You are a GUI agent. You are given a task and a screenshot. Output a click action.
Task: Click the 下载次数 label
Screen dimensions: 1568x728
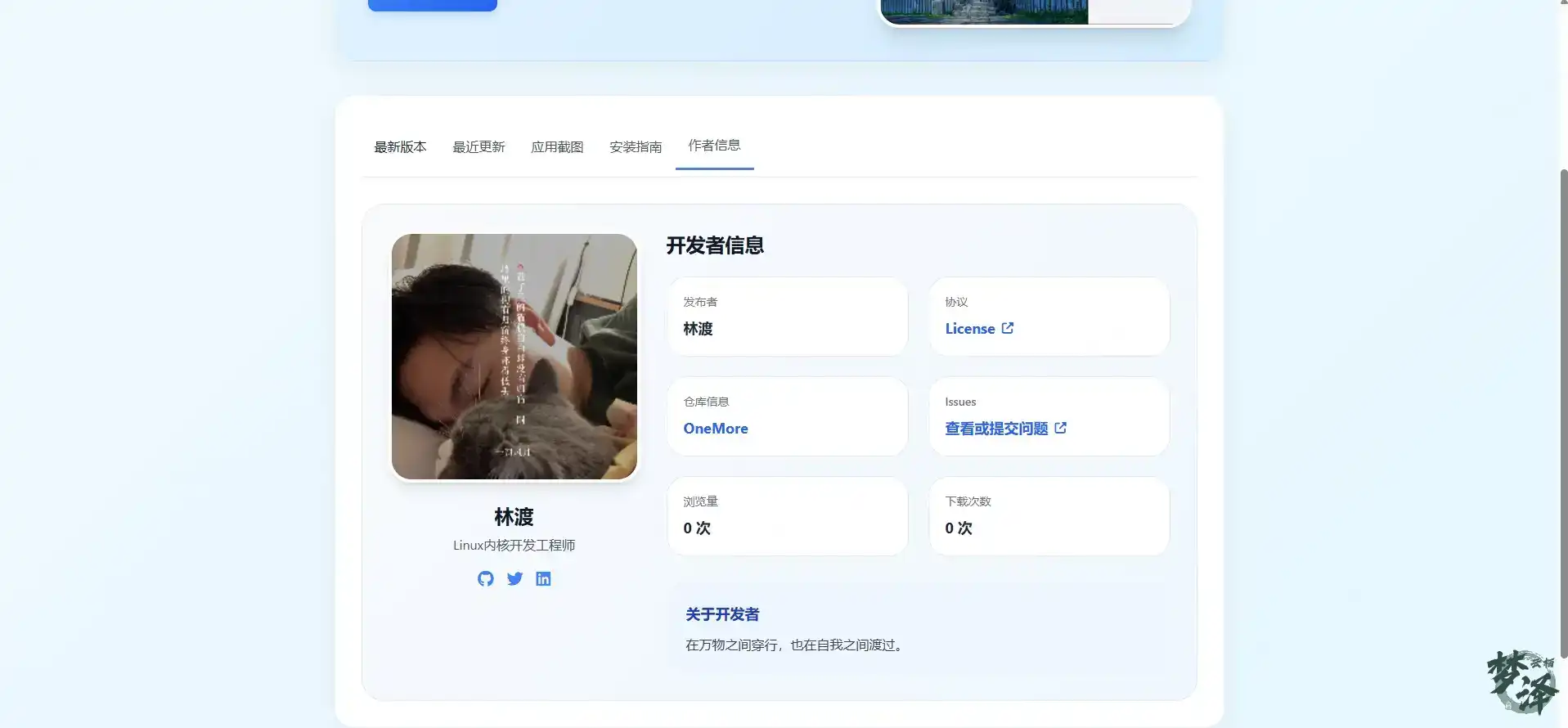click(x=968, y=501)
